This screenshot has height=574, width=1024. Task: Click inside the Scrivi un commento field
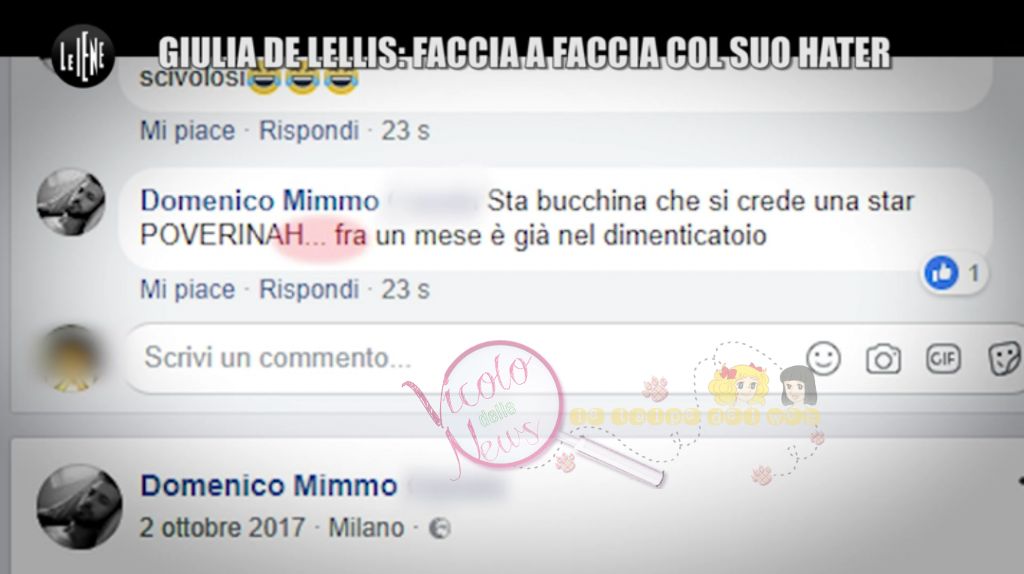pyautogui.click(x=457, y=358)
